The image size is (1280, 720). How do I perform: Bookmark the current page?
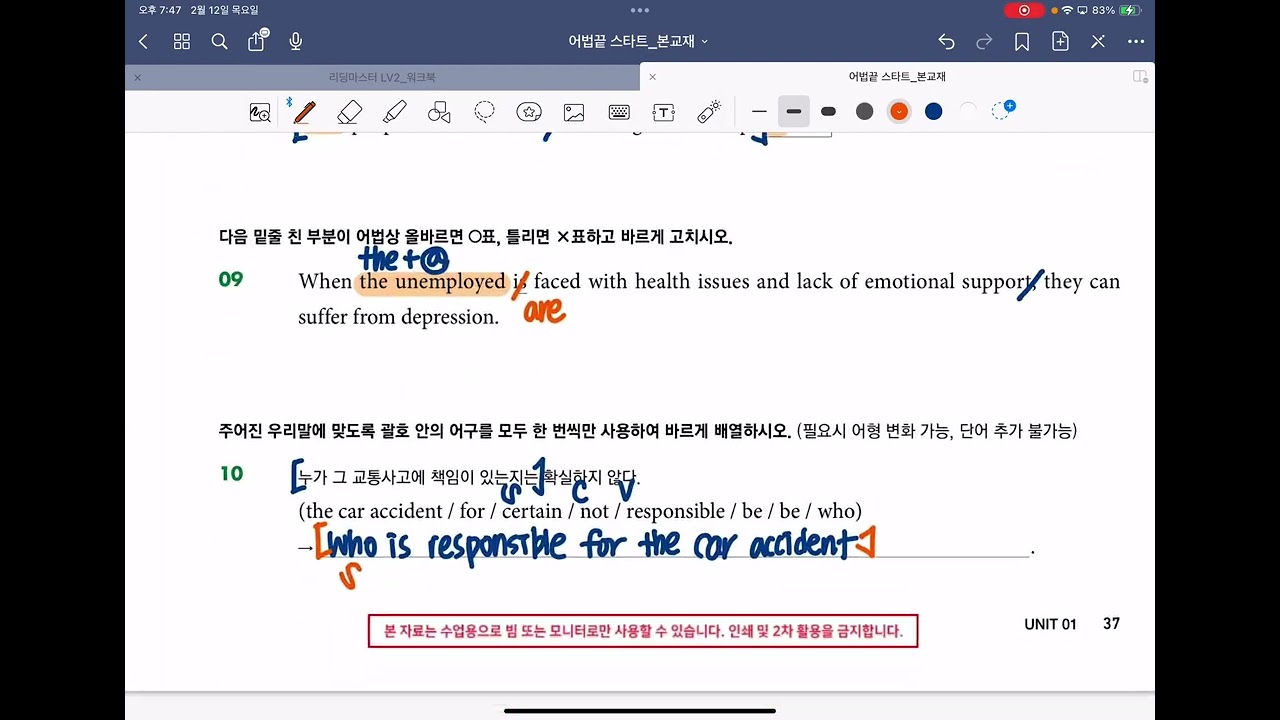(x=1022, y=41)
